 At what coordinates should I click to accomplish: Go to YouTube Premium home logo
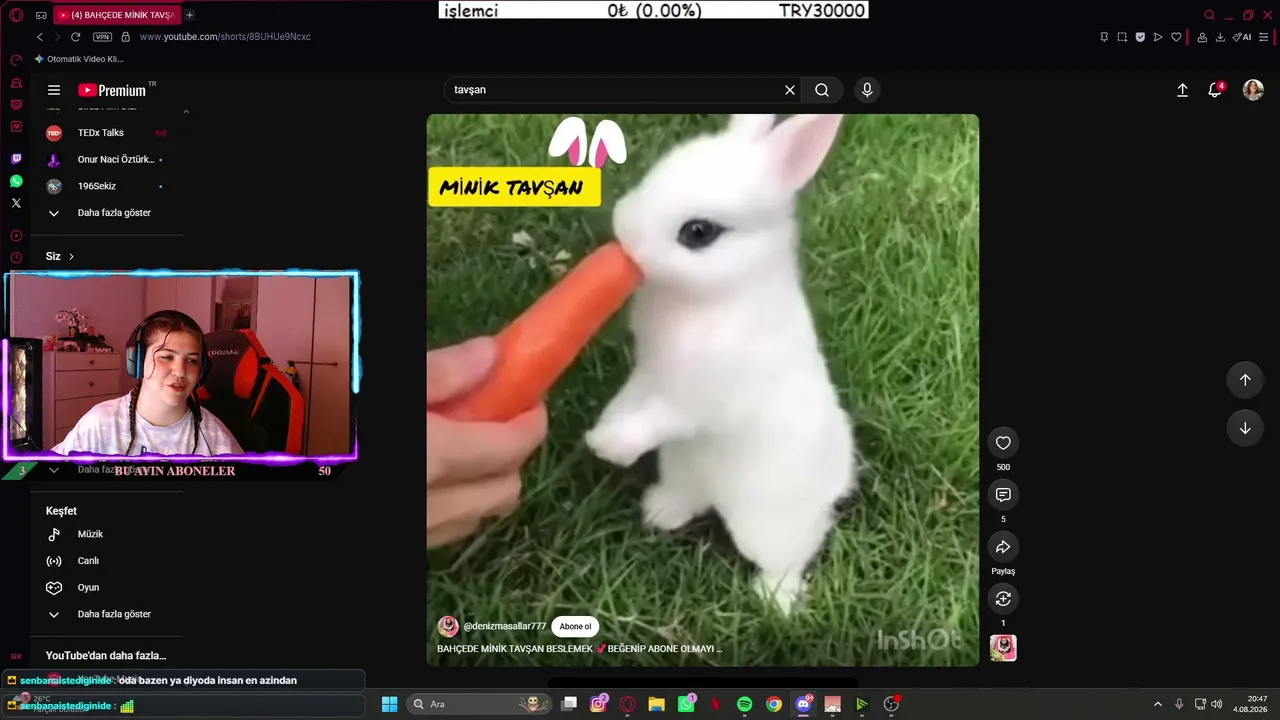pyautogui.click(x=112, y=90)
